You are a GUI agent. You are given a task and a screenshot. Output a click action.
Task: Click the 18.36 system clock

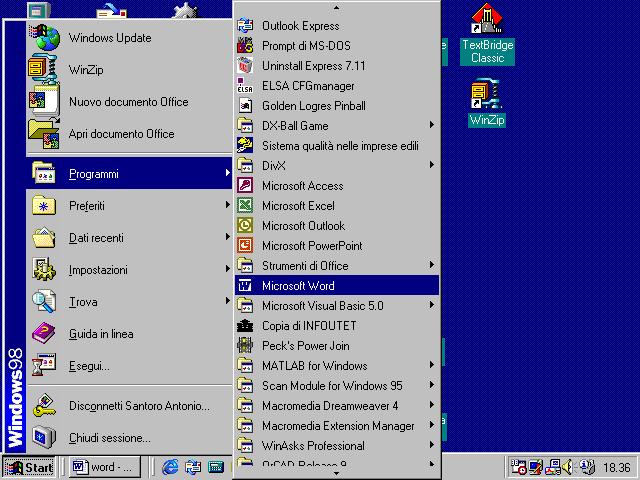pos(616,467)
